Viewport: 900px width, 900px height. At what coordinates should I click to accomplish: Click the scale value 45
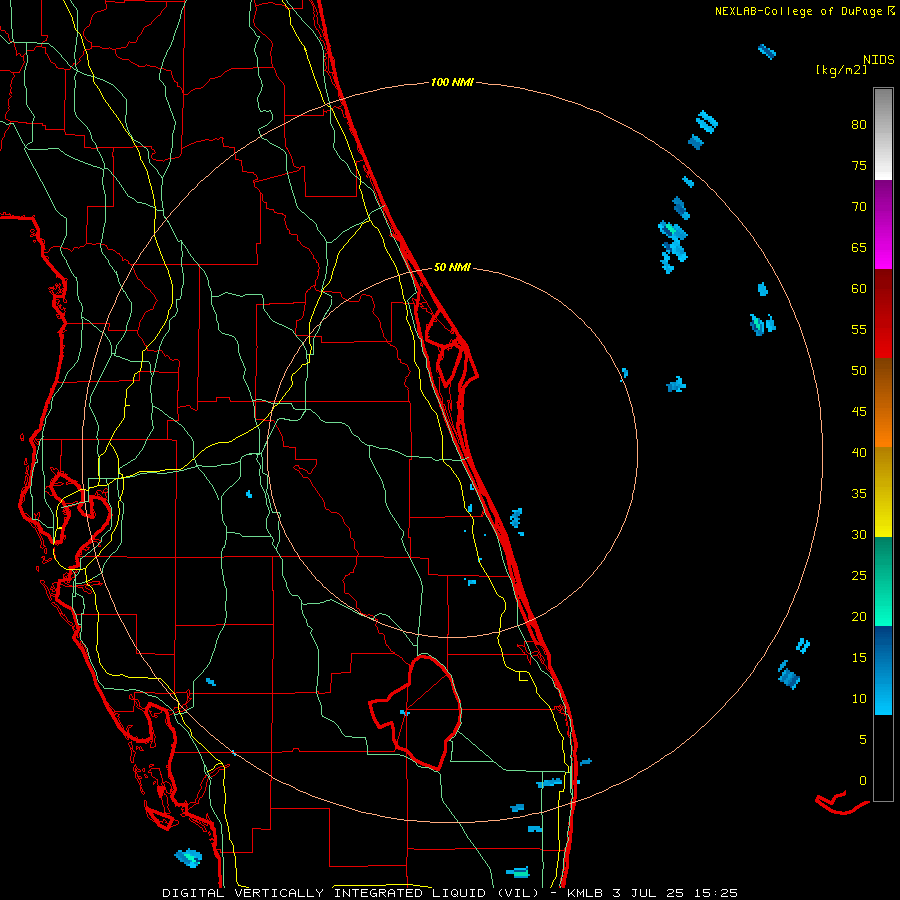pos(859,412)
